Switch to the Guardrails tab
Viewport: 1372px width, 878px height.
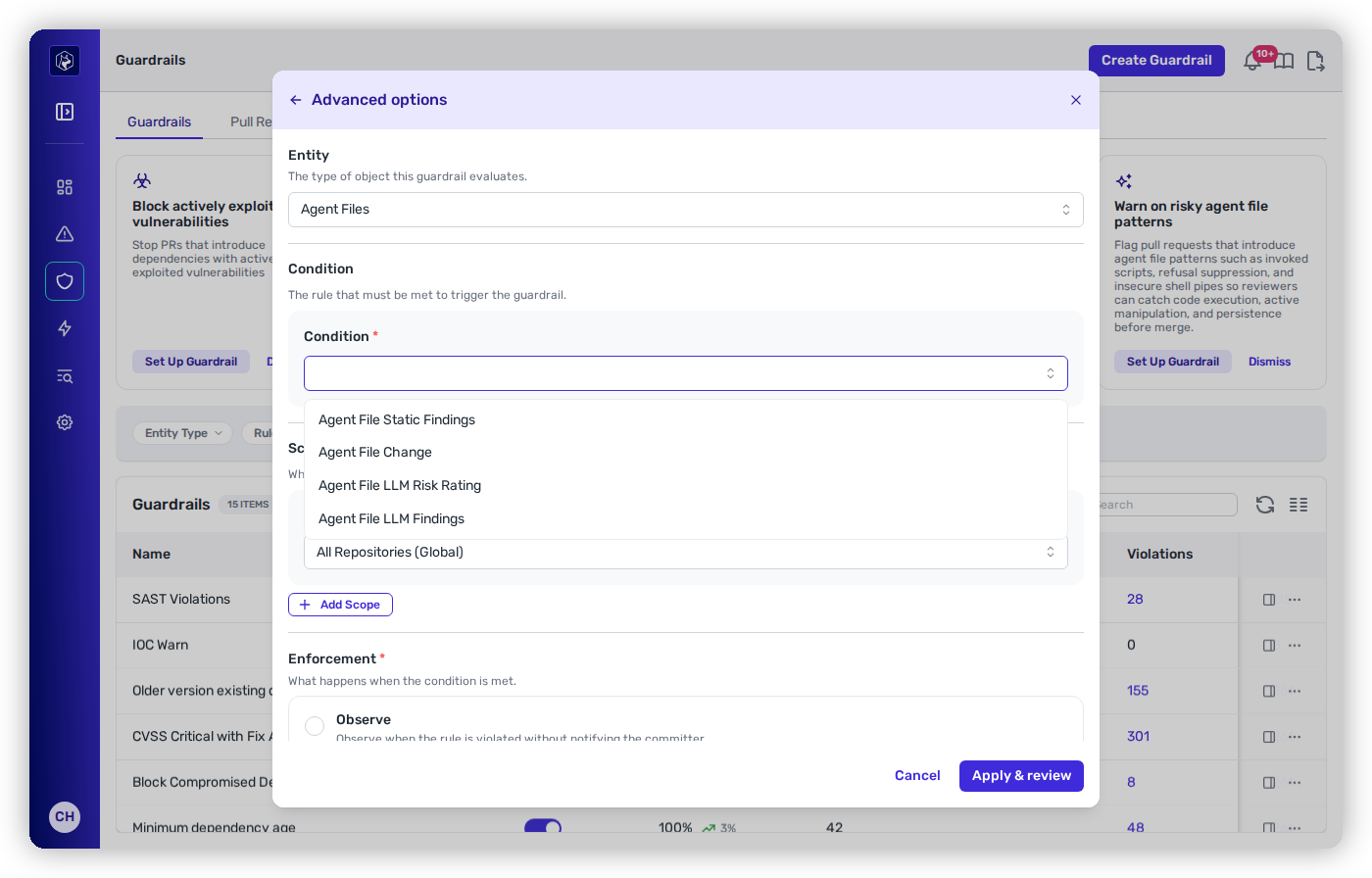(159, 122)
